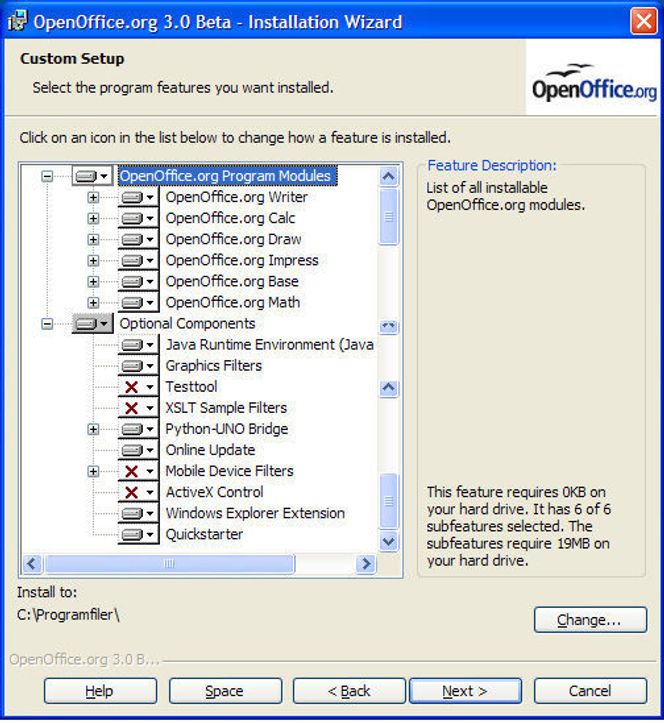
Task: Select Quickstarter label
Action: point(204,534)
